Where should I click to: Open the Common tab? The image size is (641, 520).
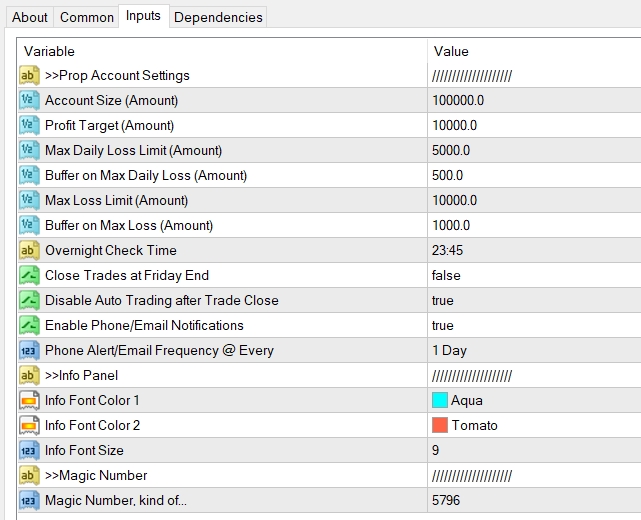coord(87,18)
